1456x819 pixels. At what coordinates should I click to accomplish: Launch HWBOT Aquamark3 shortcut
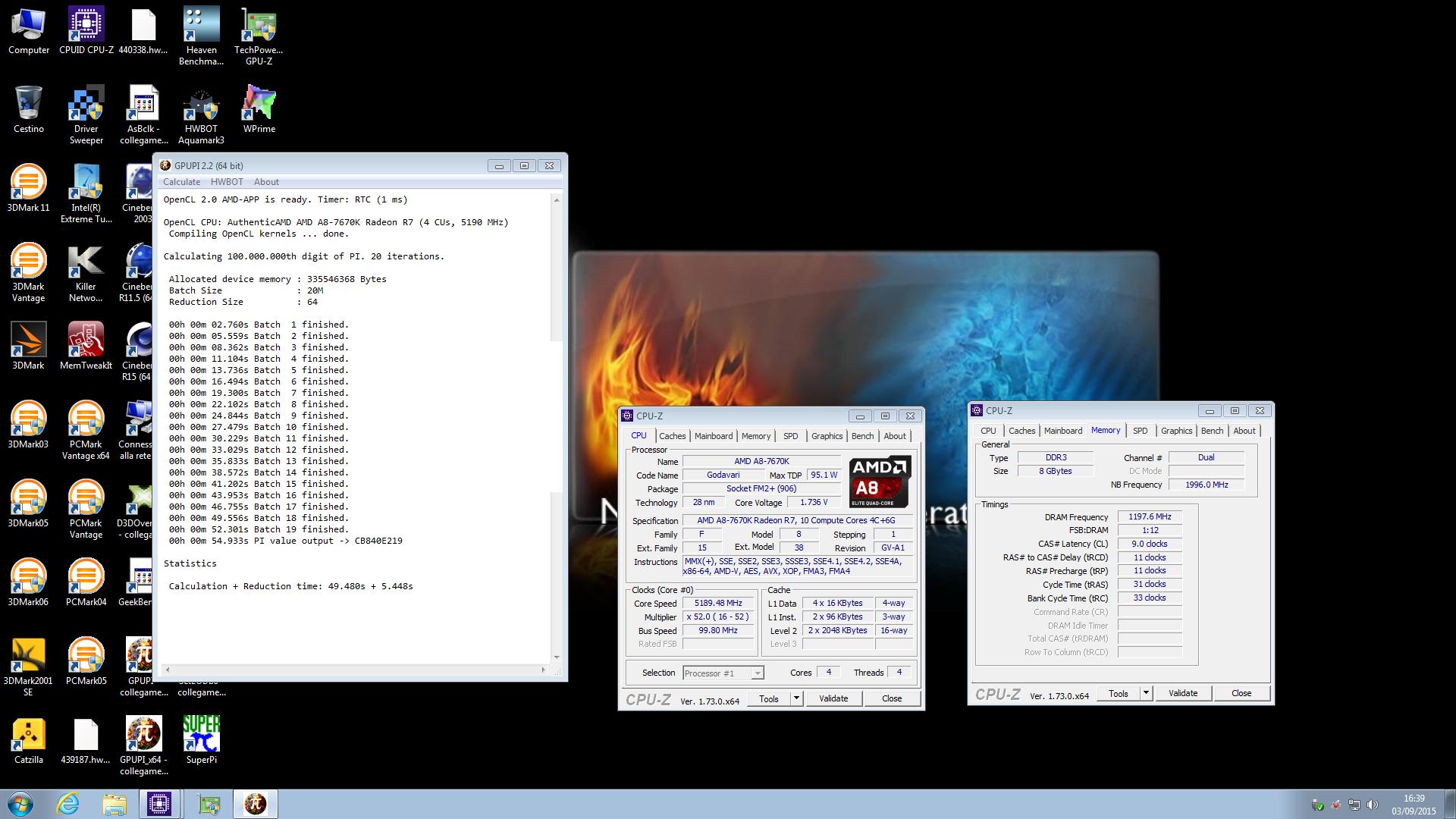tap(201, 115)
